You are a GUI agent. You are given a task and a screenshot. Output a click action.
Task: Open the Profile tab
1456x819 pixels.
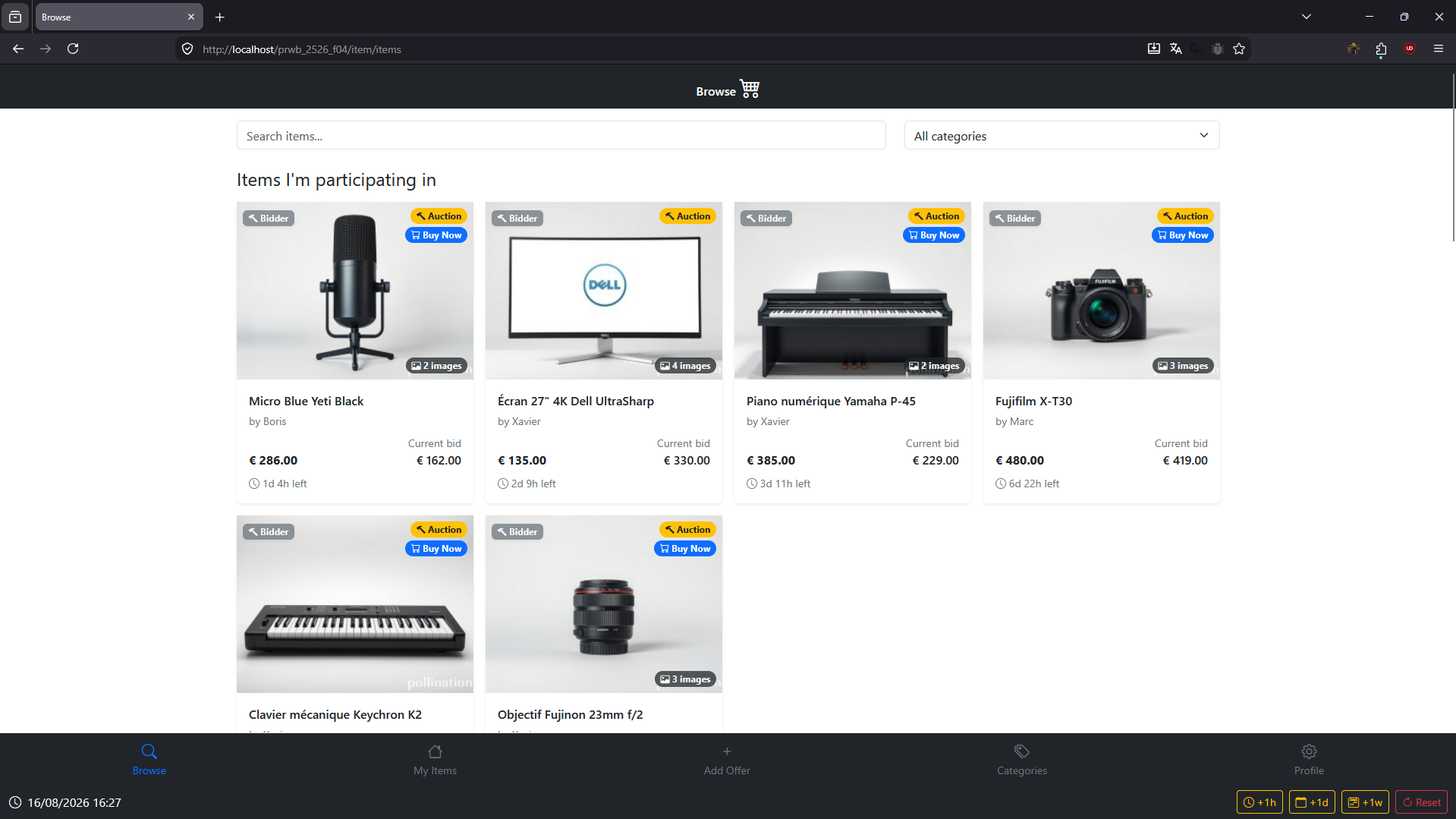pos(1309,760)
